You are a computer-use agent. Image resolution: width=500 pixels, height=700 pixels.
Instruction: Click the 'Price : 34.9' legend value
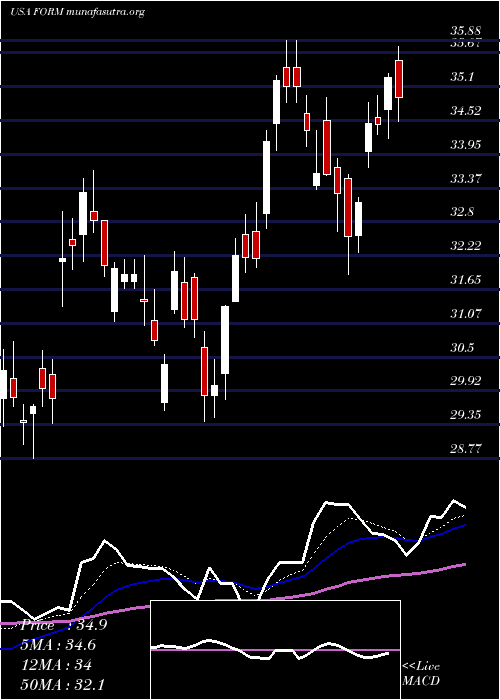point(63,625)
